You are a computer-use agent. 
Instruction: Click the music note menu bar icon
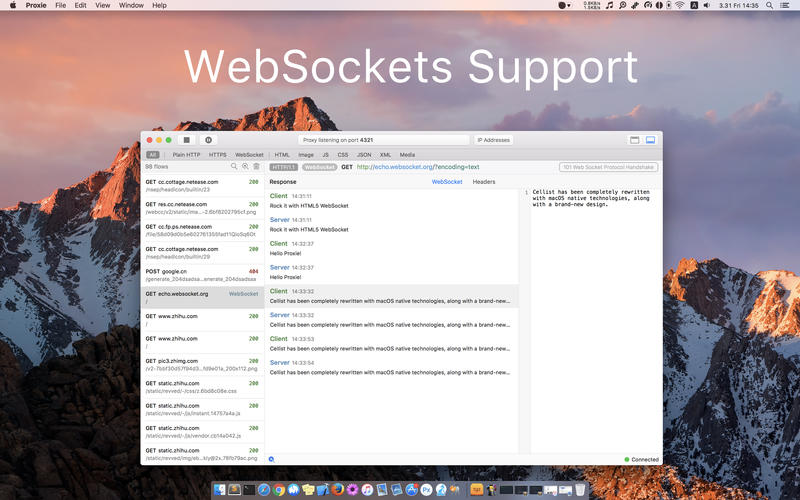point(609,5)
